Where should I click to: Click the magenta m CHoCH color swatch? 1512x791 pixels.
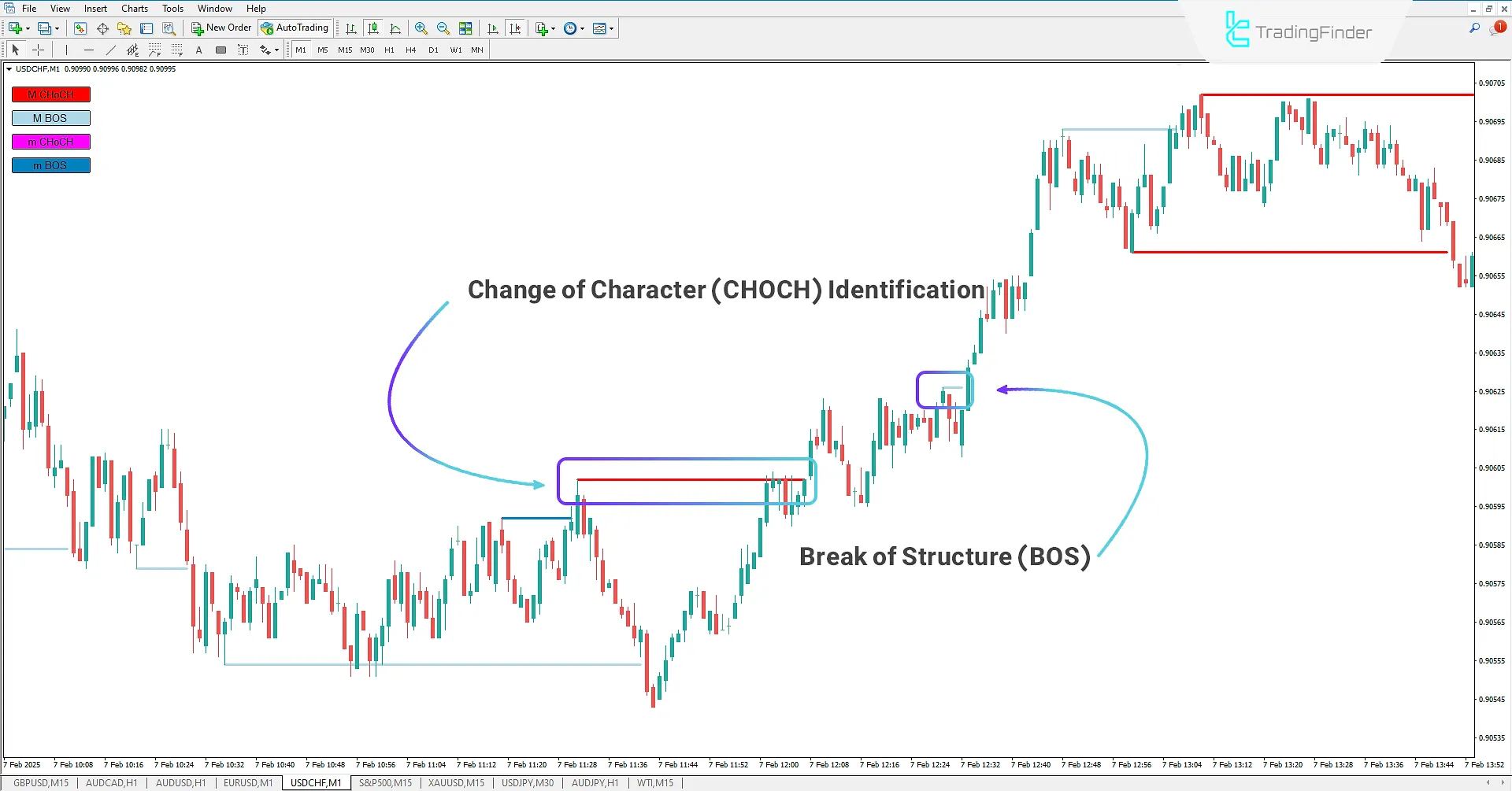pyautogui.click(x=50, y=142)
